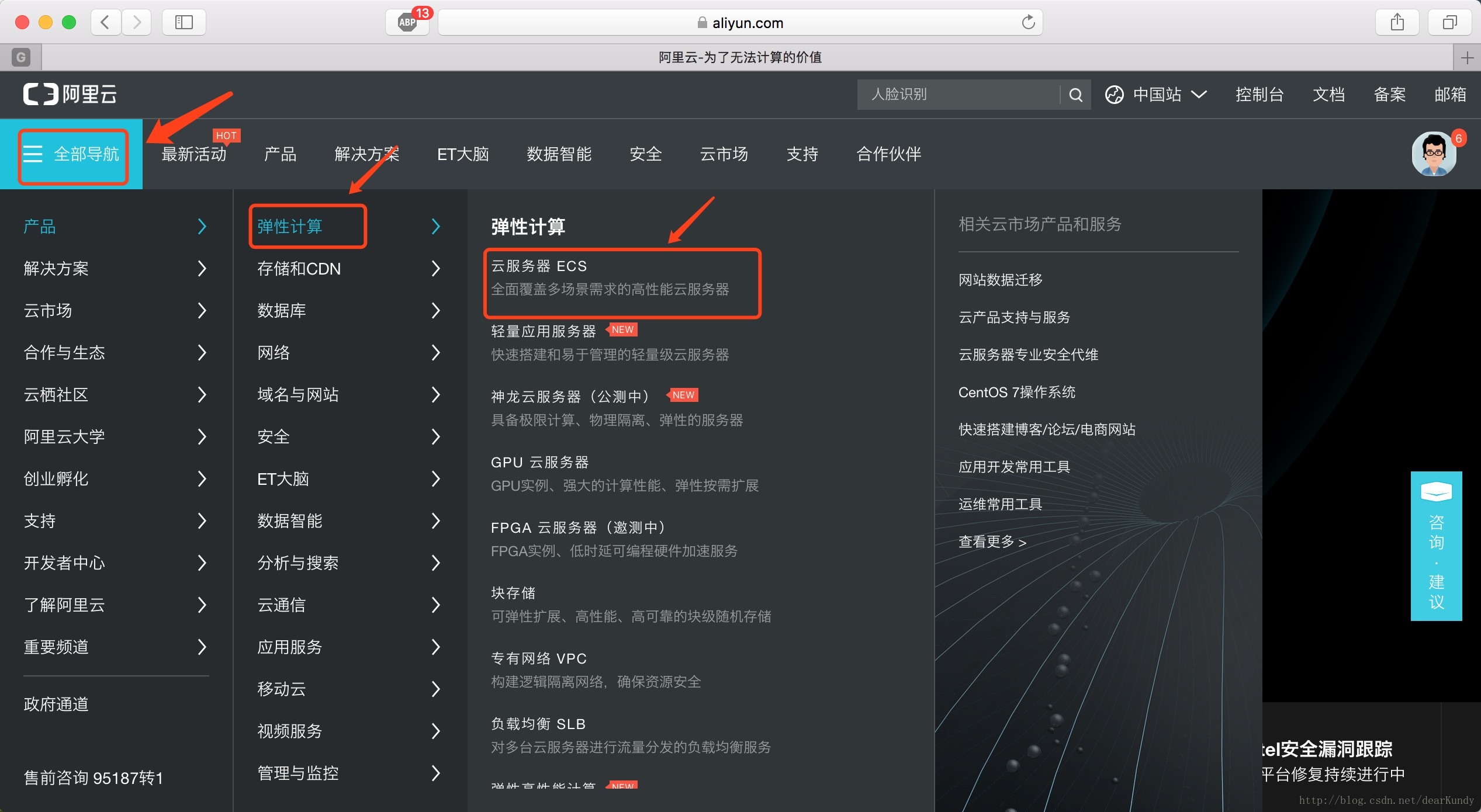The width and height of the screenshot is (1481, 812).
Task: Click the 人脸识别 search field
Action: pyautogui.click(x=959, y=95)
